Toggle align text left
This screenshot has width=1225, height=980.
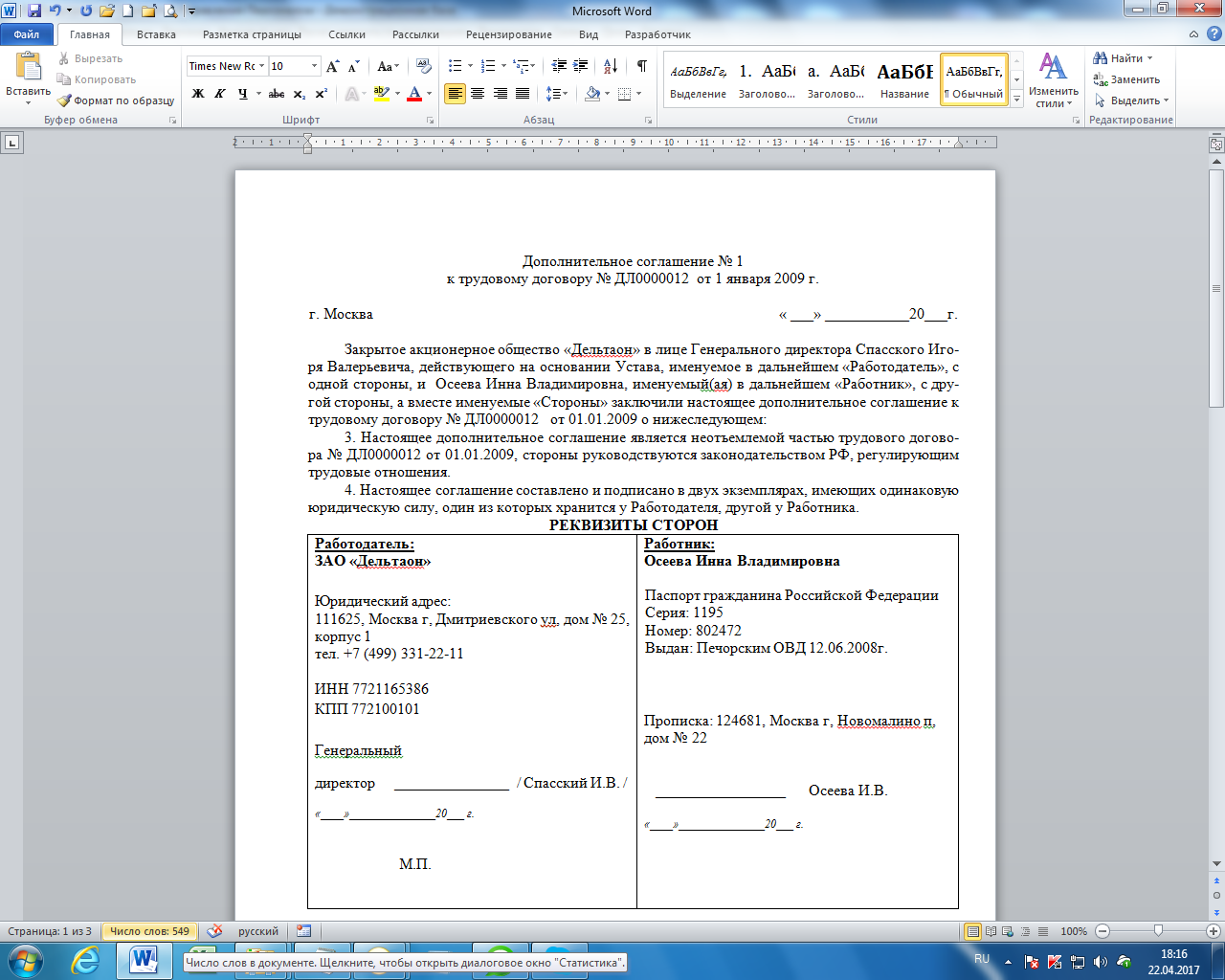pyautogui.click(x=455, y=94)
